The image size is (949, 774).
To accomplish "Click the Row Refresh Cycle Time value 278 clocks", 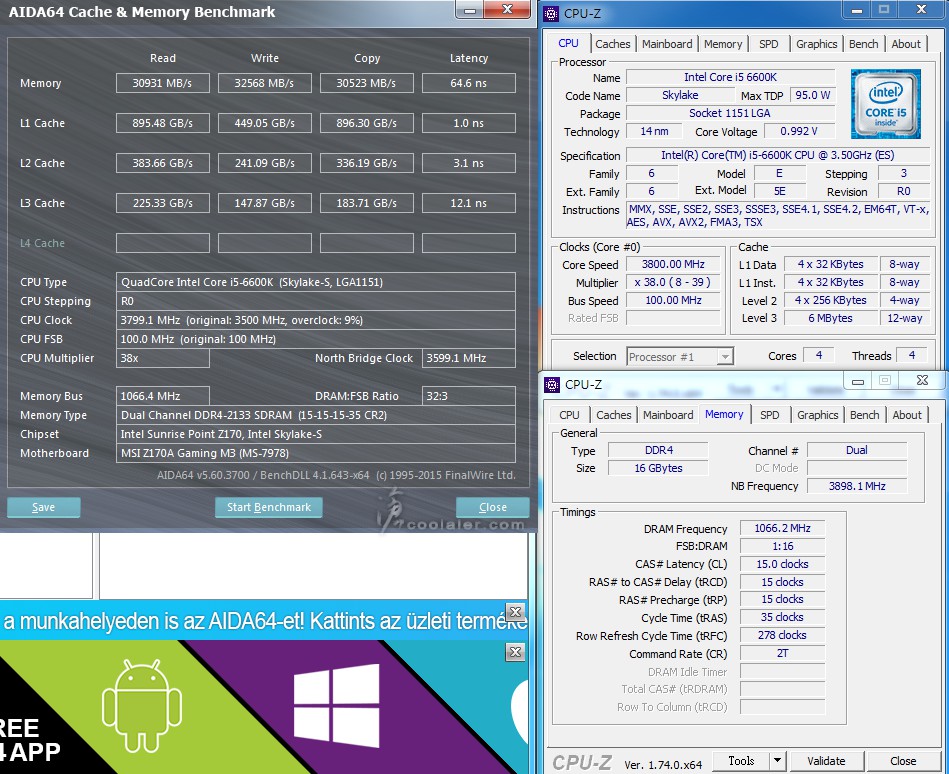I will (782, 635).
